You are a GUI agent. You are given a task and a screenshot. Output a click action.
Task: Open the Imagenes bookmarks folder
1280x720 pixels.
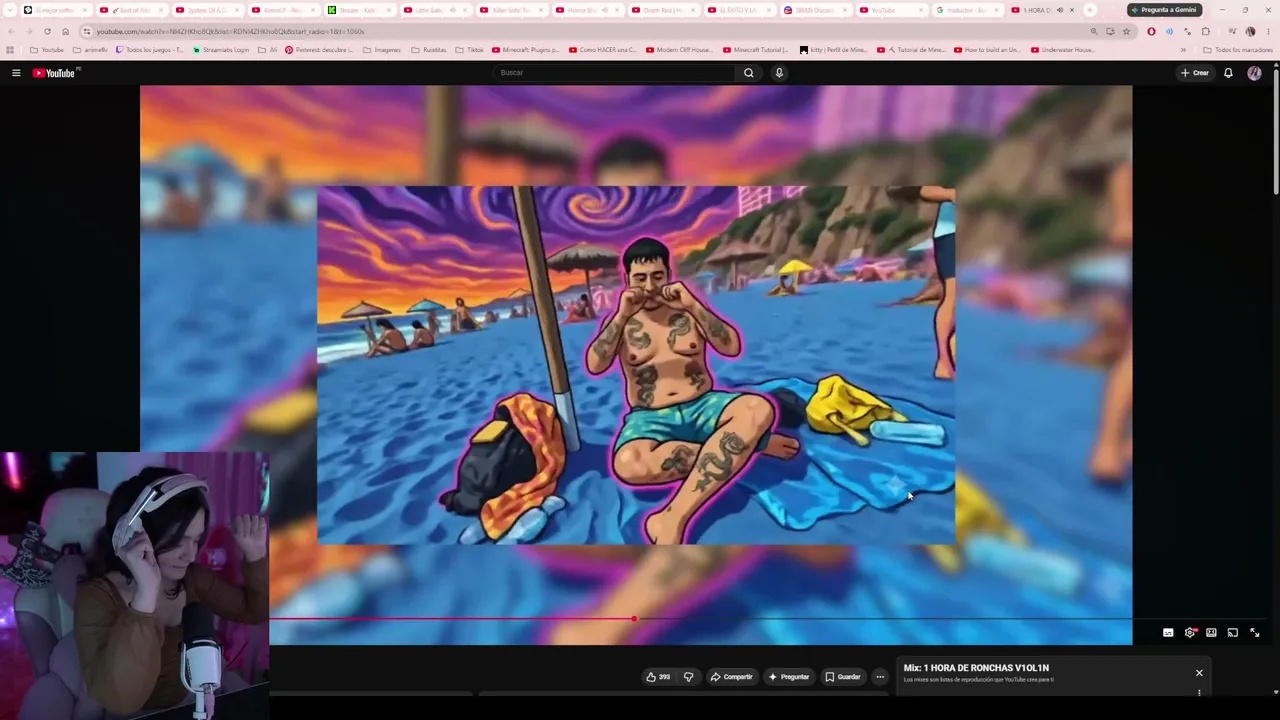click(x=381, y=50)
